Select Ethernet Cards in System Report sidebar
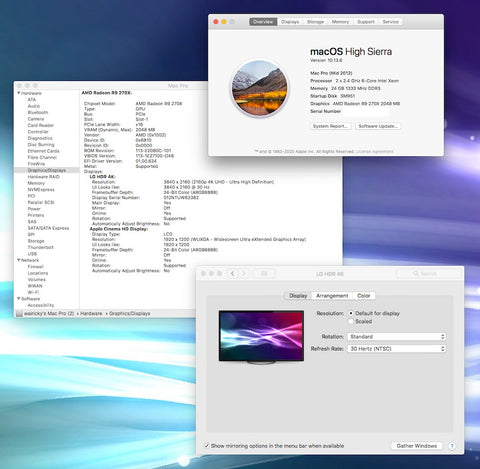The width and height of the screenshot is (480, 469). (x=43, y=151)
